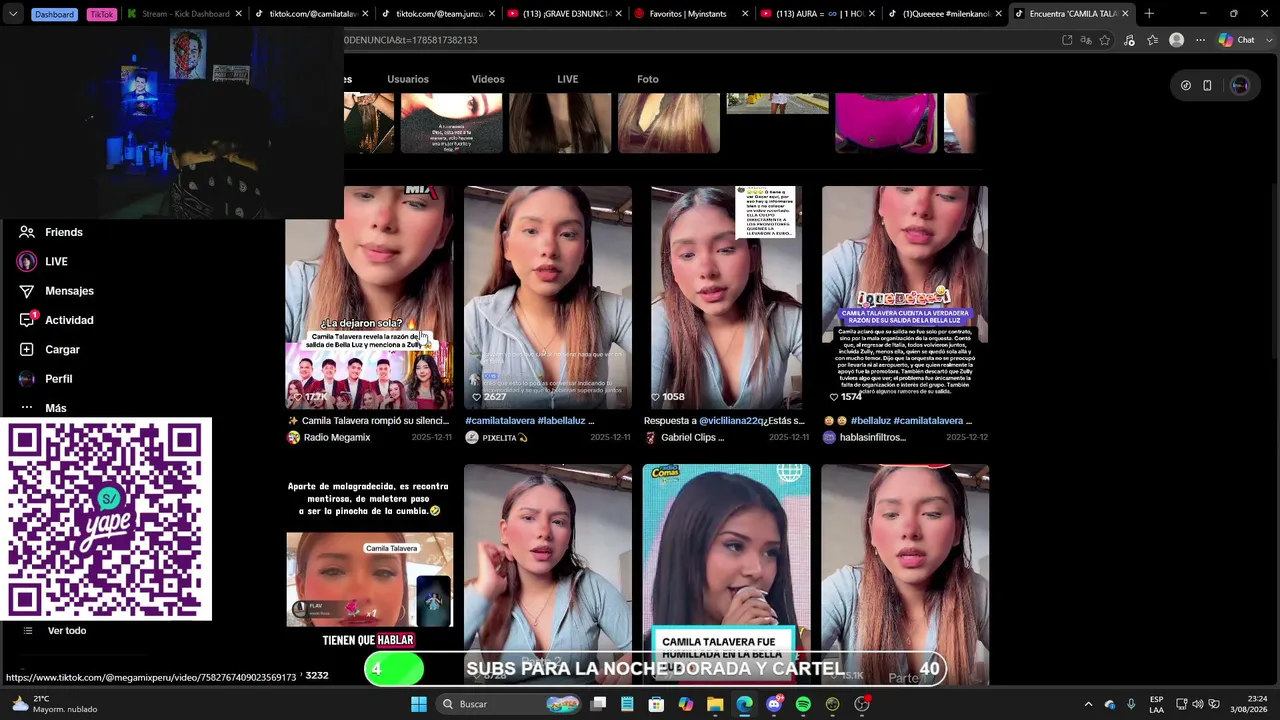
Task: Open the Gabriel Clips video thumbnail
Action: pos(726,297)
